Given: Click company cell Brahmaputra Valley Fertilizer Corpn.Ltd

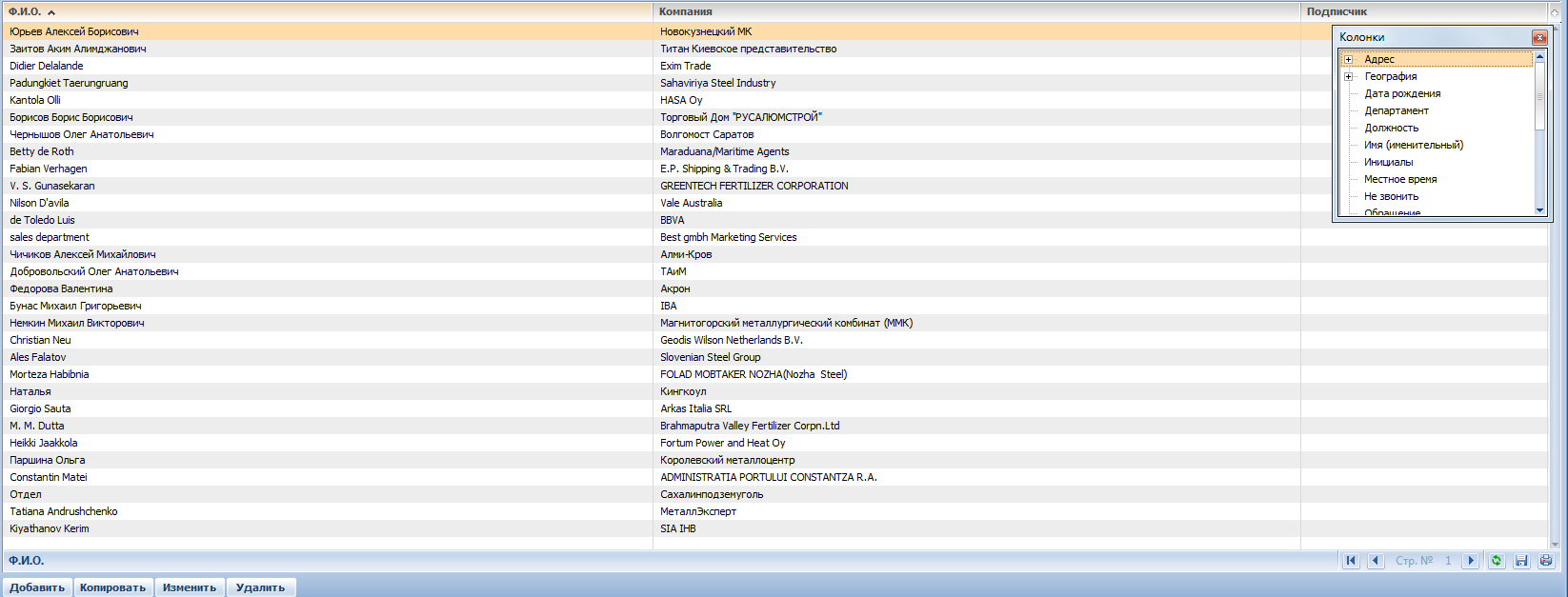Looking at the screenshot, I should [x=976, y=426].
